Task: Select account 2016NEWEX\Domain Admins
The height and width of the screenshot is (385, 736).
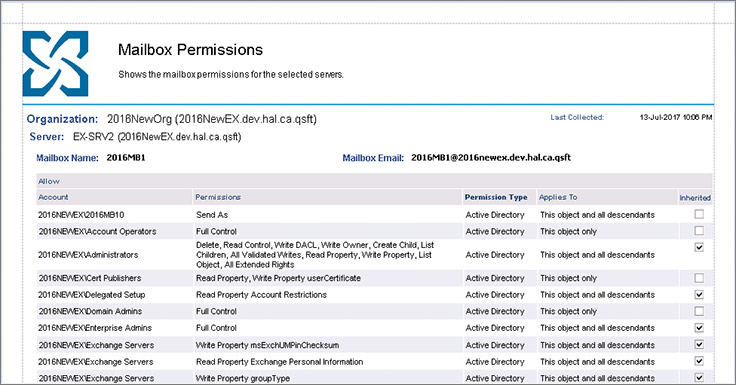Action: pyautogui.click(x=90, y=311)
